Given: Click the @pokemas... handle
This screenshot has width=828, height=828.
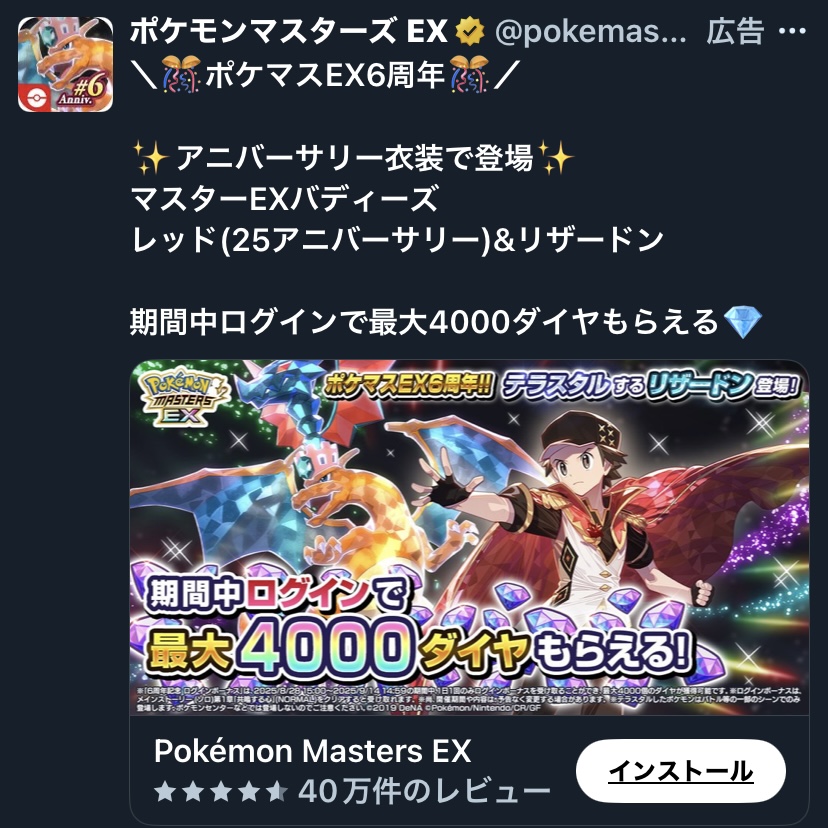Looking at the screenshot, I should point(591,32).
